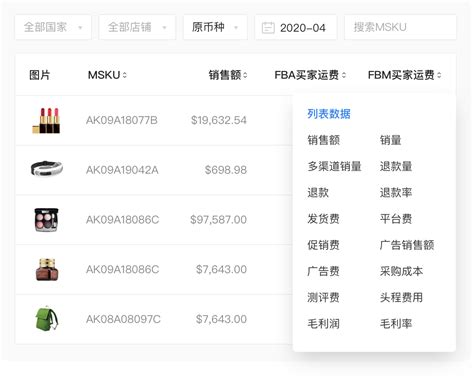Open the 全部国家 country dropdown
Image resolution: width=474 pixels, height=379 pixels.
click(x=53, y=27)
